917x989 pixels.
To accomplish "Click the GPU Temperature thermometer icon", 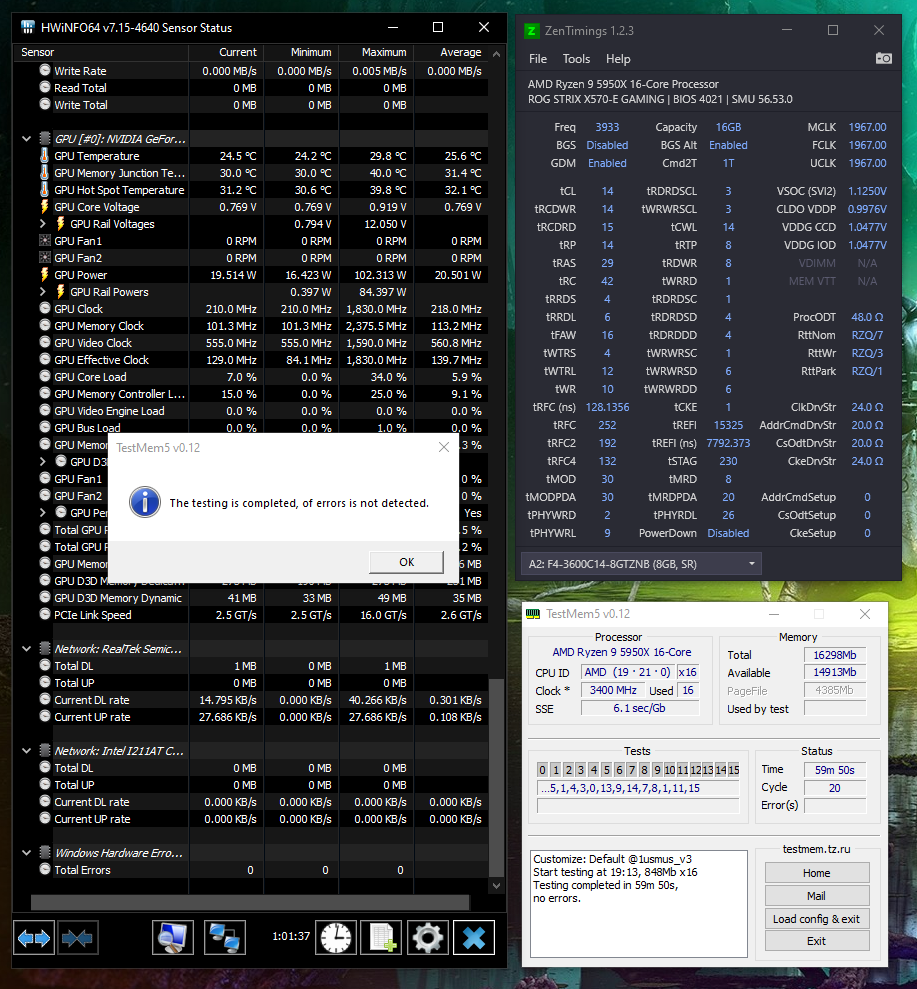I will [44, 155].
